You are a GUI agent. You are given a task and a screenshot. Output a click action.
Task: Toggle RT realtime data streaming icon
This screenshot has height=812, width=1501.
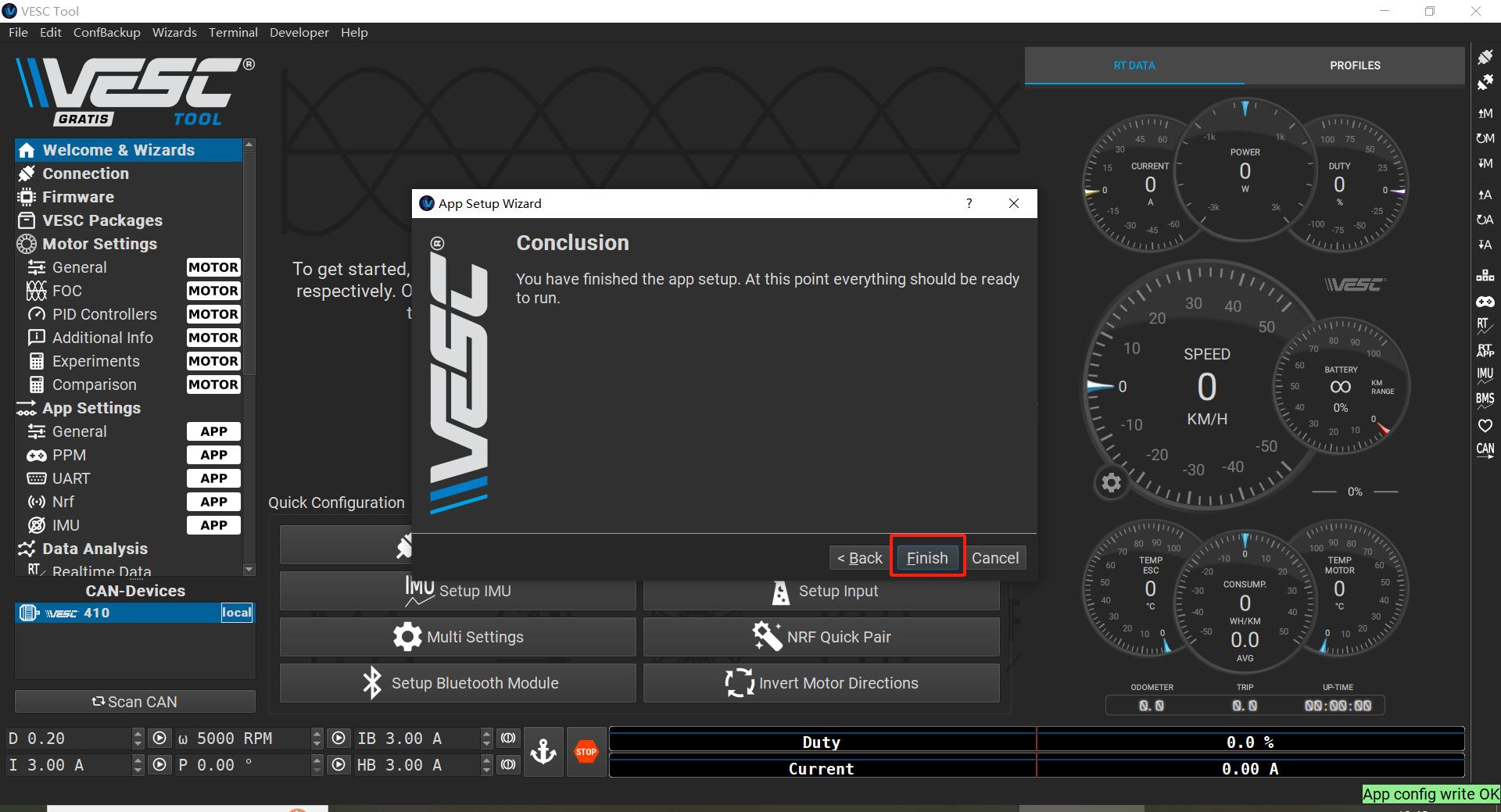pos(1485,326)
